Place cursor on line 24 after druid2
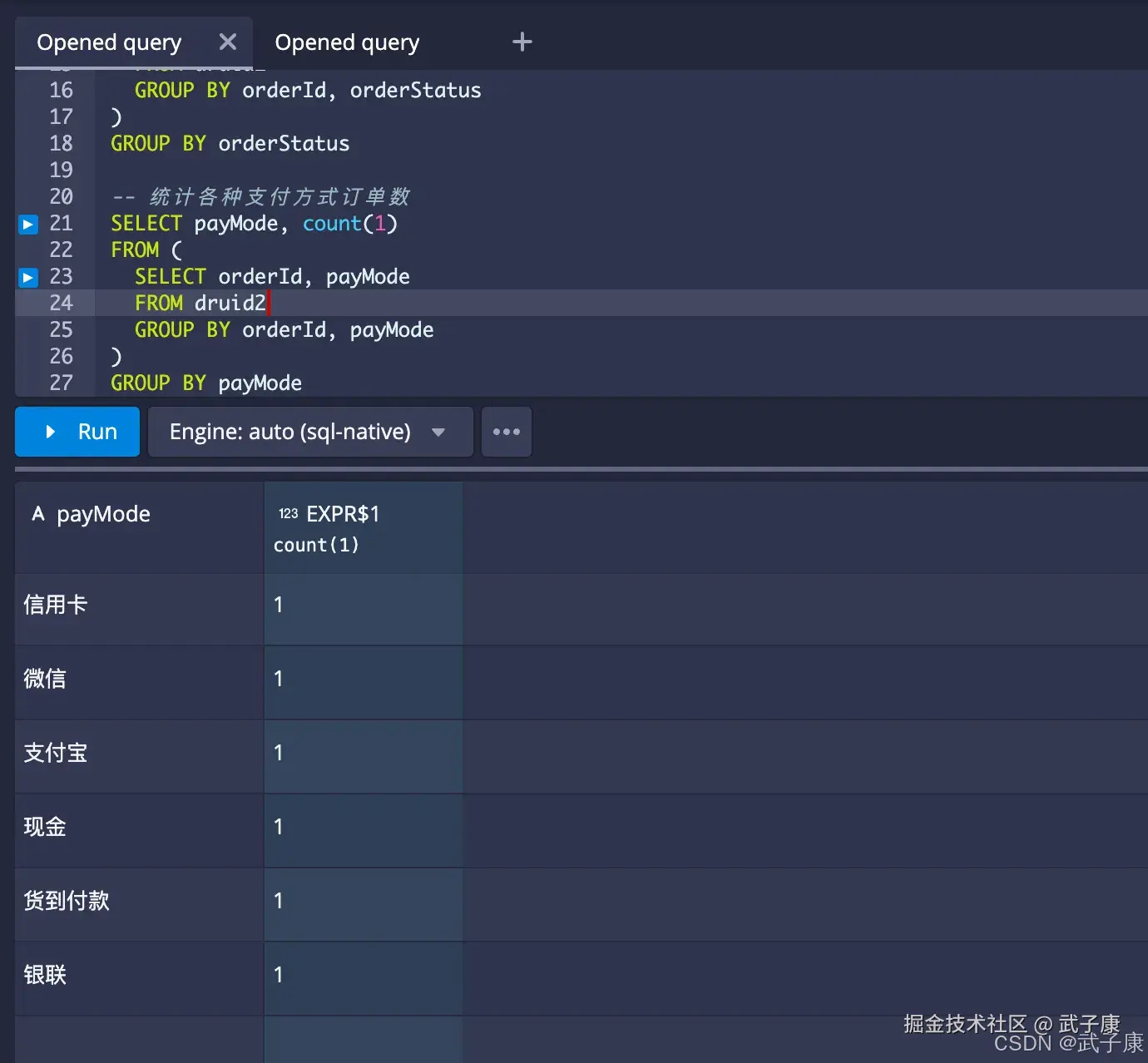Image resolution: width=1148 pixels, height=1063 pixels. [269, 303]
